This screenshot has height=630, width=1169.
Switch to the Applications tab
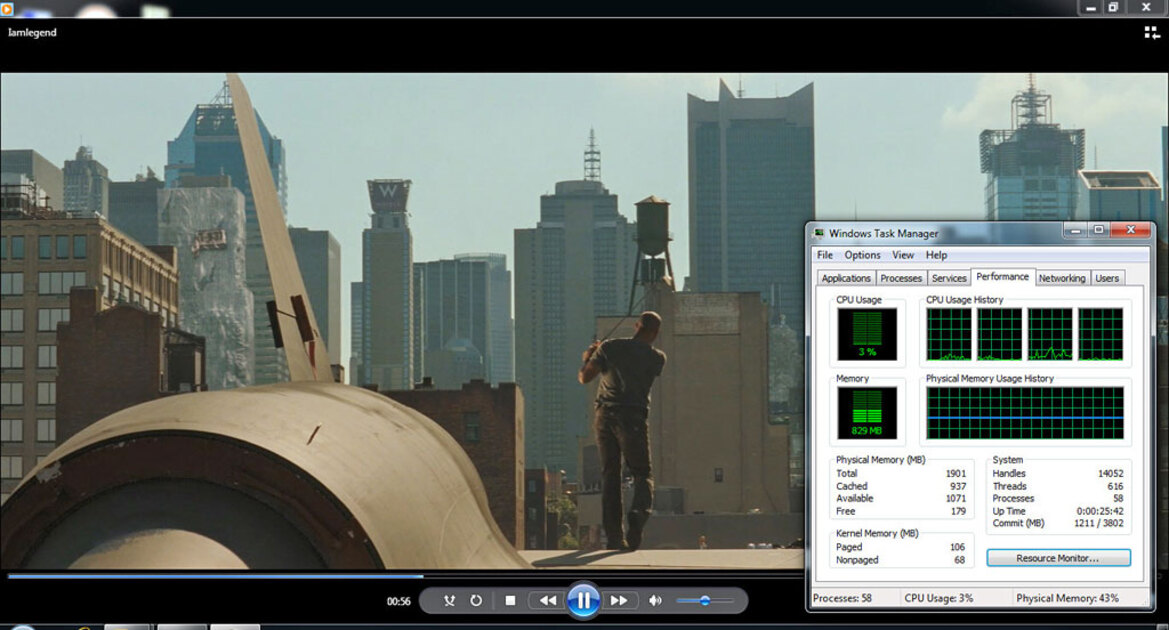845,278
